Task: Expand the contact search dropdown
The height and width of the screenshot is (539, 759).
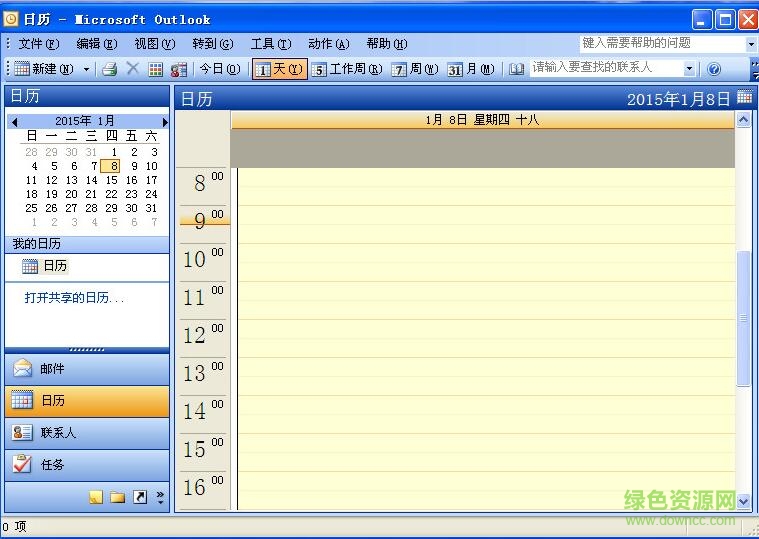Action: coord(689,69)
